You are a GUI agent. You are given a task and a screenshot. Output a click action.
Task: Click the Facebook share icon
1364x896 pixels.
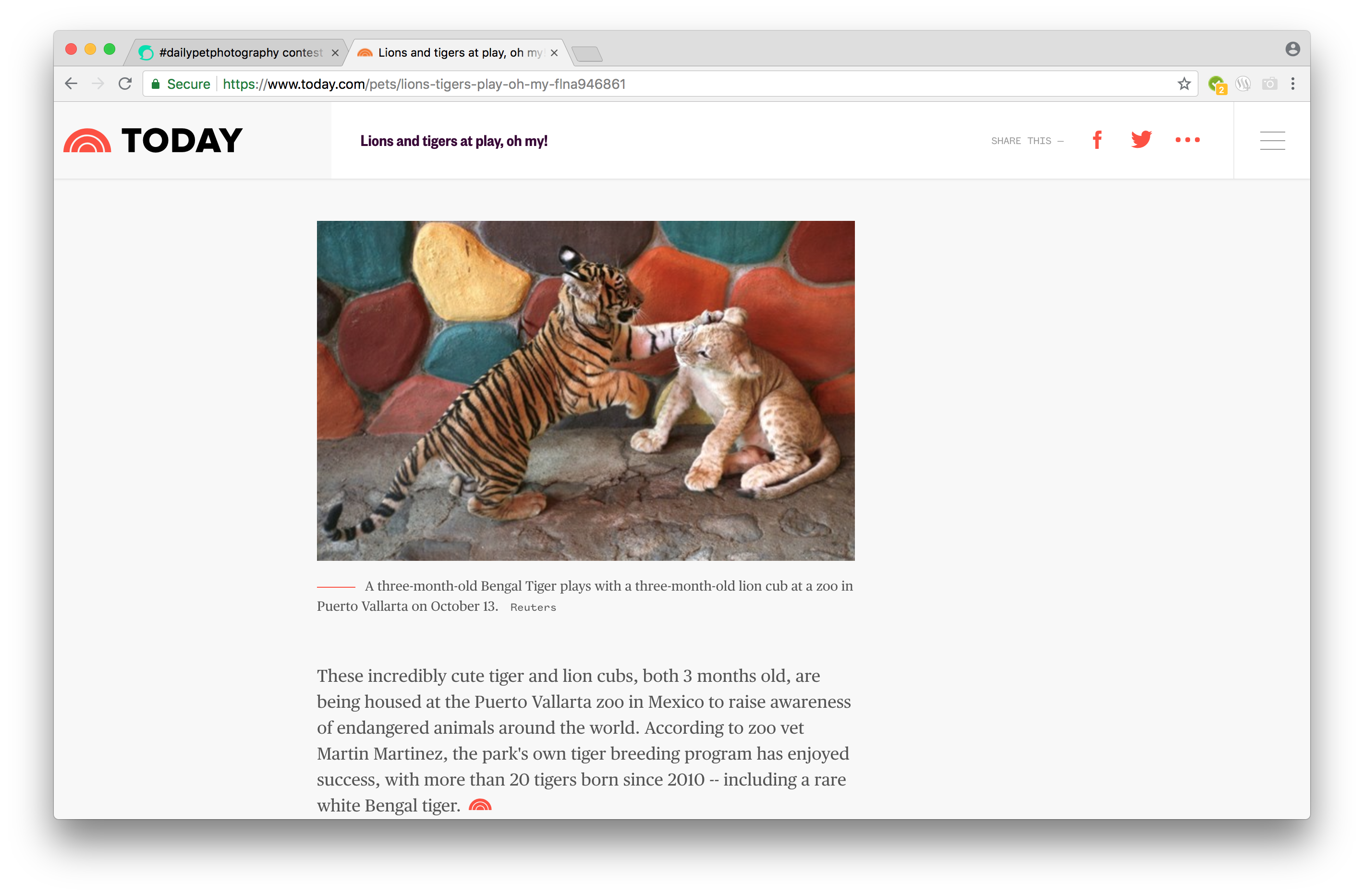[x=1097, y=140]
